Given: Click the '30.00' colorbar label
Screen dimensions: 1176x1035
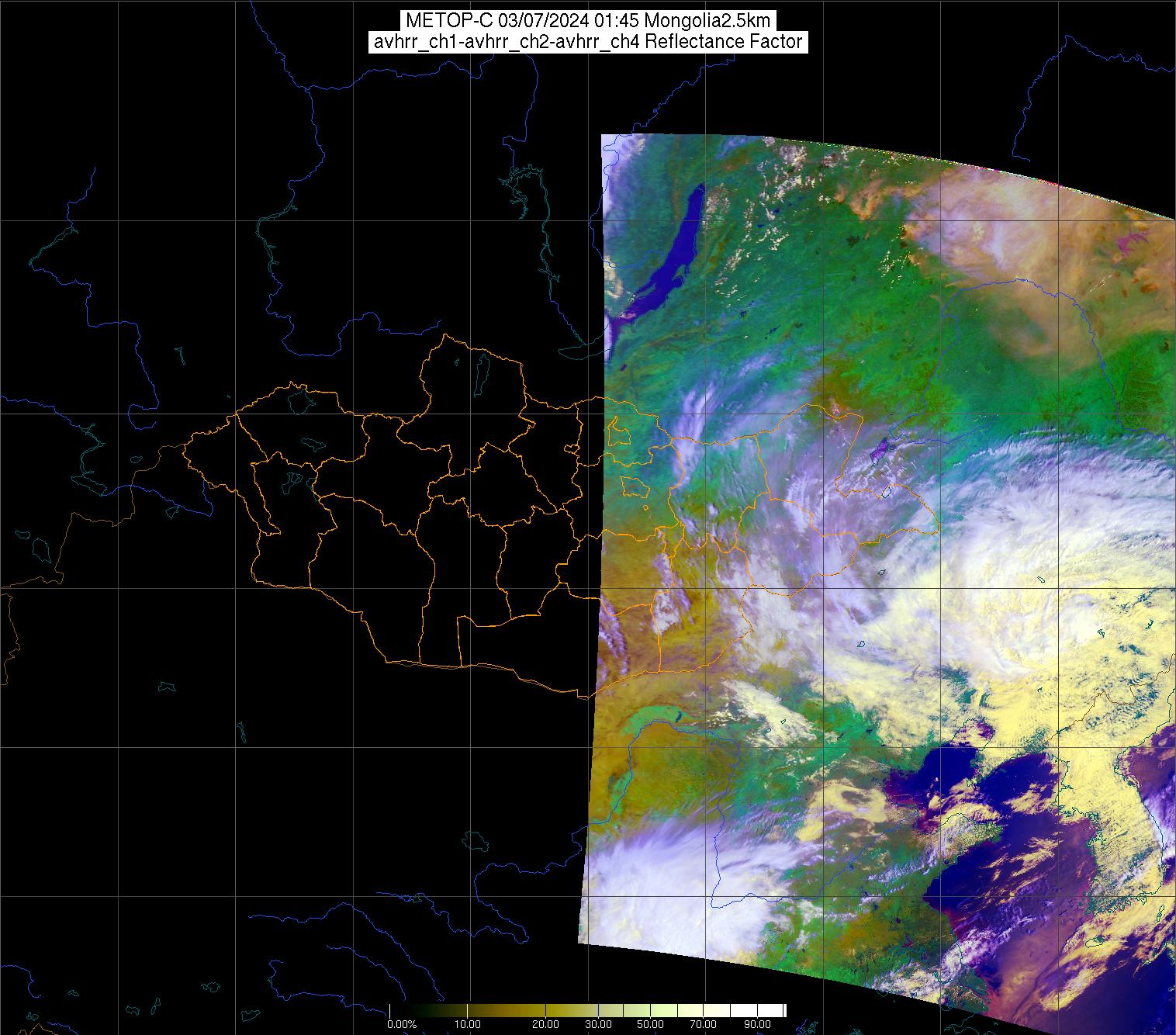Looking at the screenshot, I should 598,1024.
